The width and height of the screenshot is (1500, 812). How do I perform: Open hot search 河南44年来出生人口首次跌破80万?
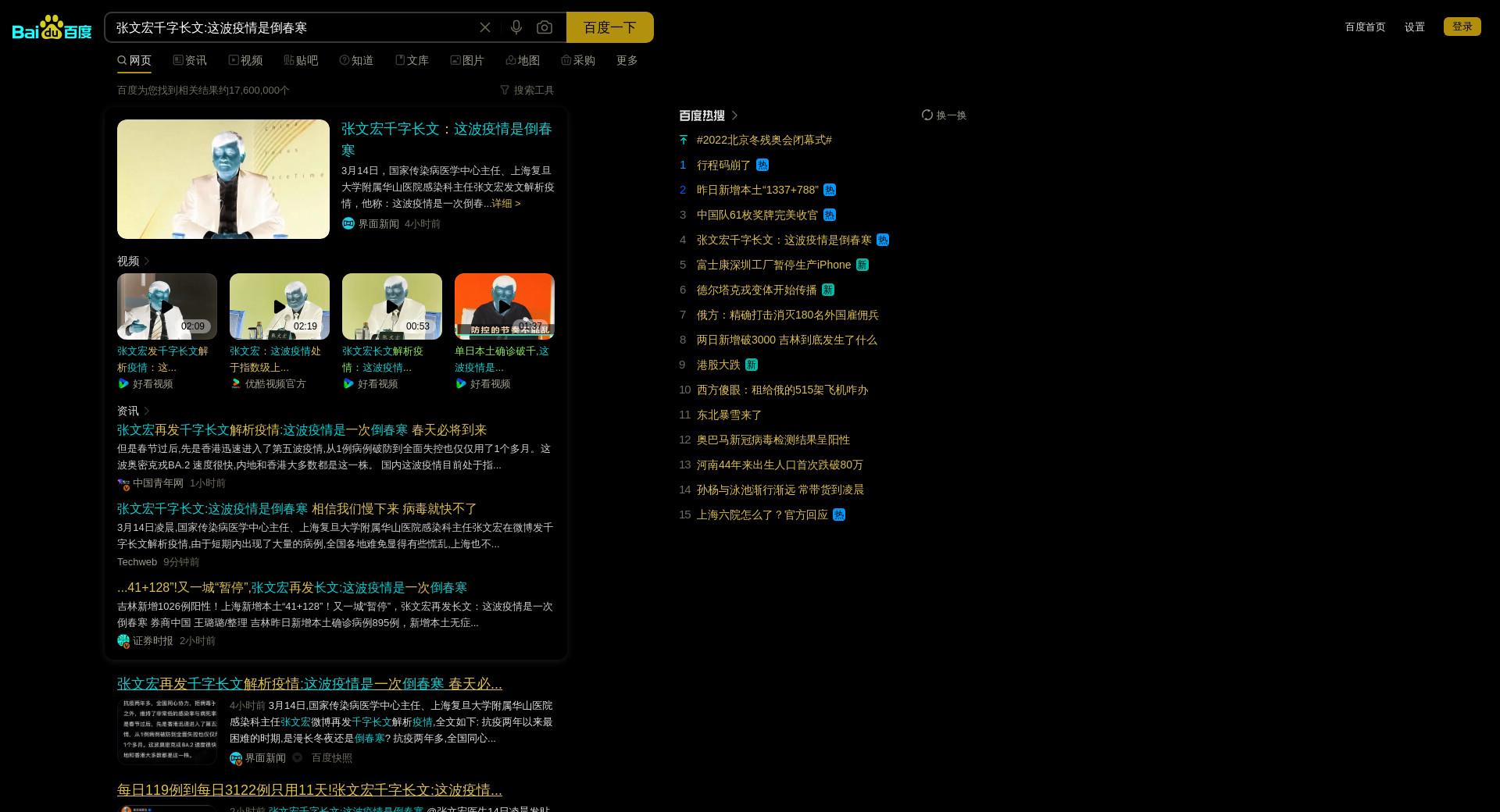pyautogui.click(x=780, y=465)
